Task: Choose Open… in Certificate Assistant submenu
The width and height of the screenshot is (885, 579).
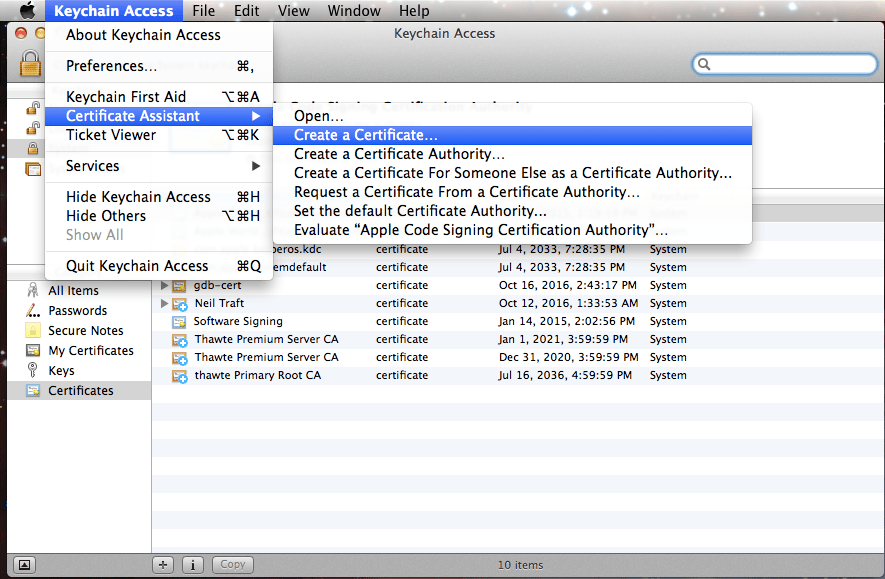Action: point(512,116)
